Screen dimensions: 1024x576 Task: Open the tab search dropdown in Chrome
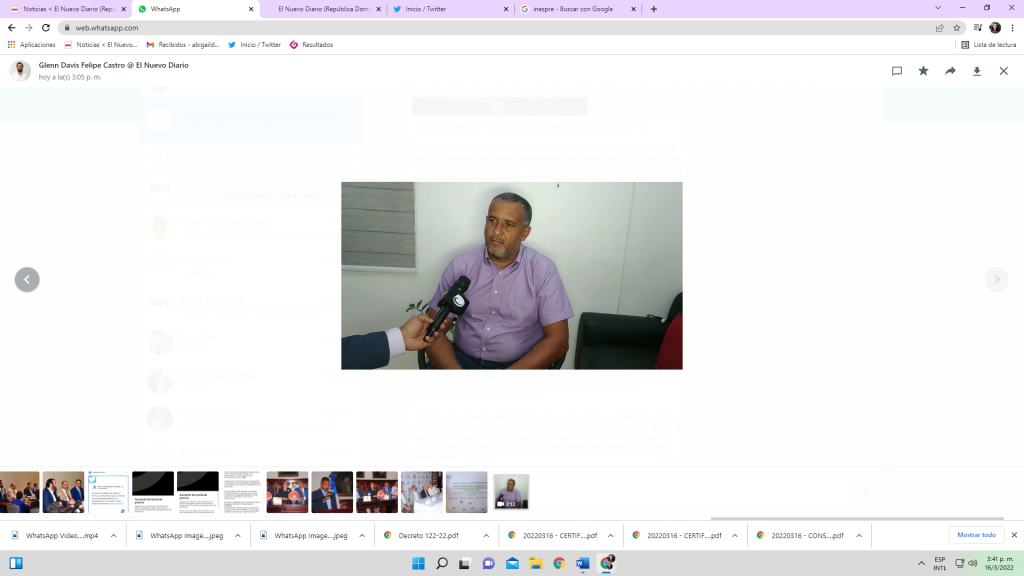click(x=938, y=8)
